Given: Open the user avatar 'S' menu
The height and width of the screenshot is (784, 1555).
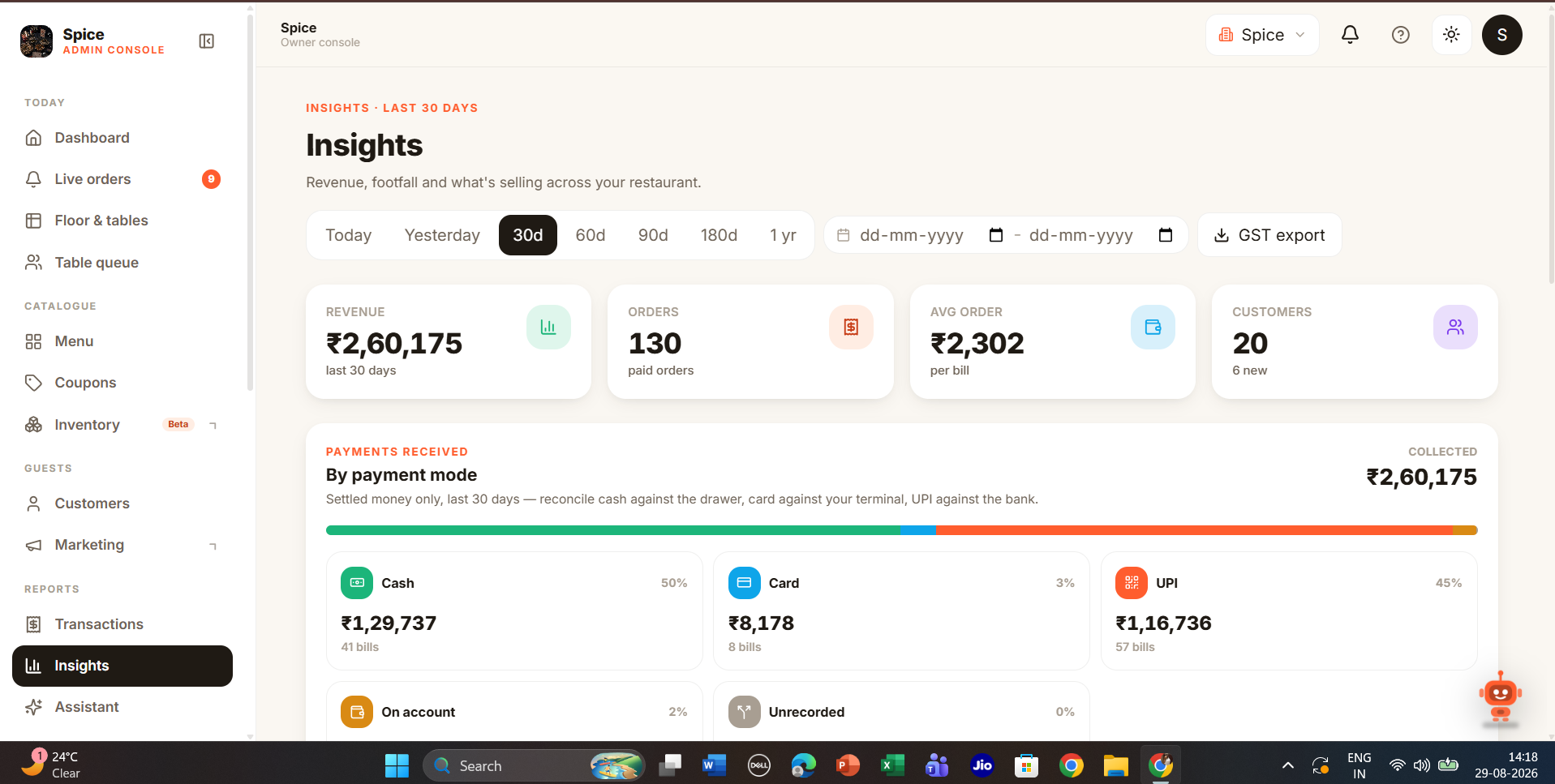Looking at the screenshot, I should (1501, 35).
